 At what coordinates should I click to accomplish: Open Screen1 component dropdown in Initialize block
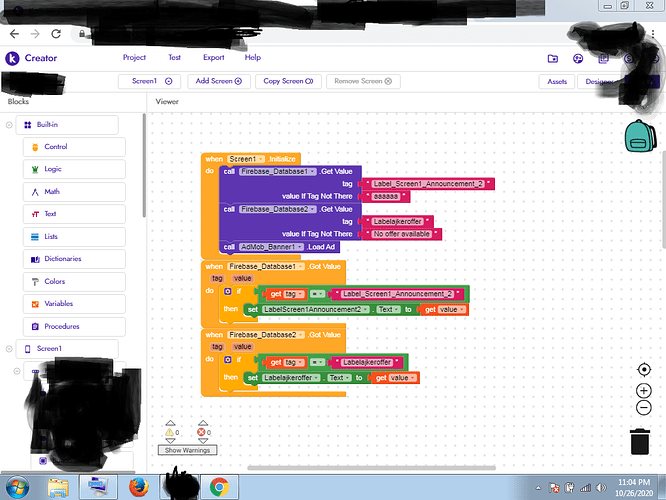(247, 159)
